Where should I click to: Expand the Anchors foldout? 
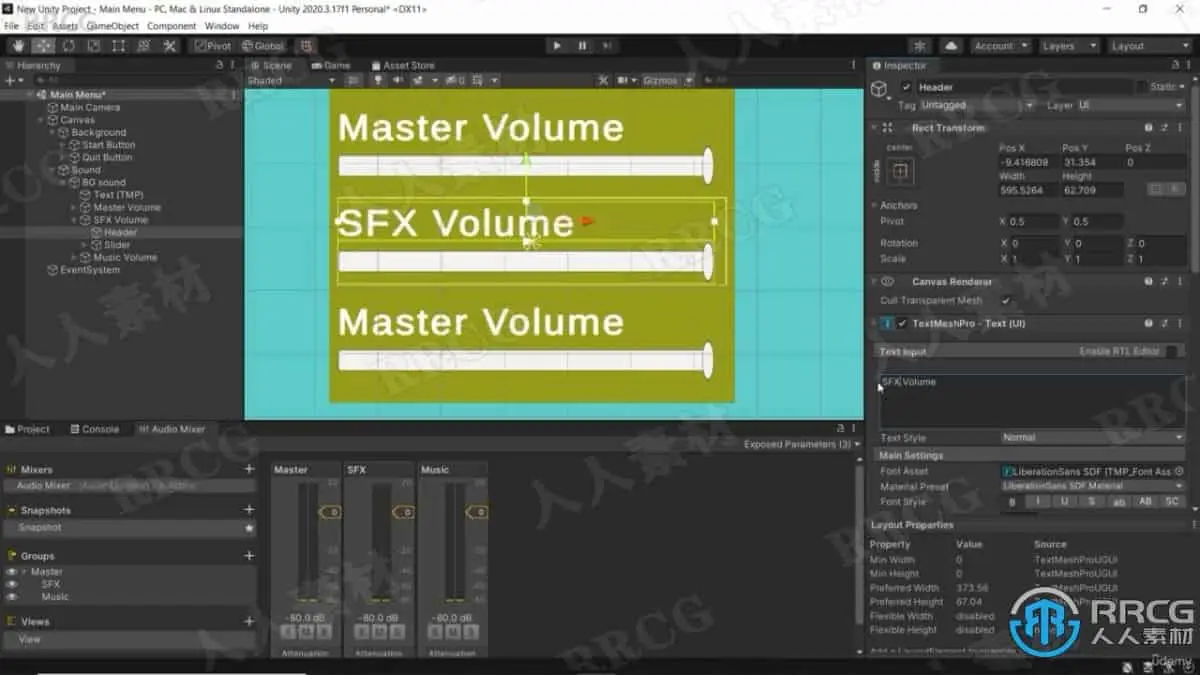873,205
